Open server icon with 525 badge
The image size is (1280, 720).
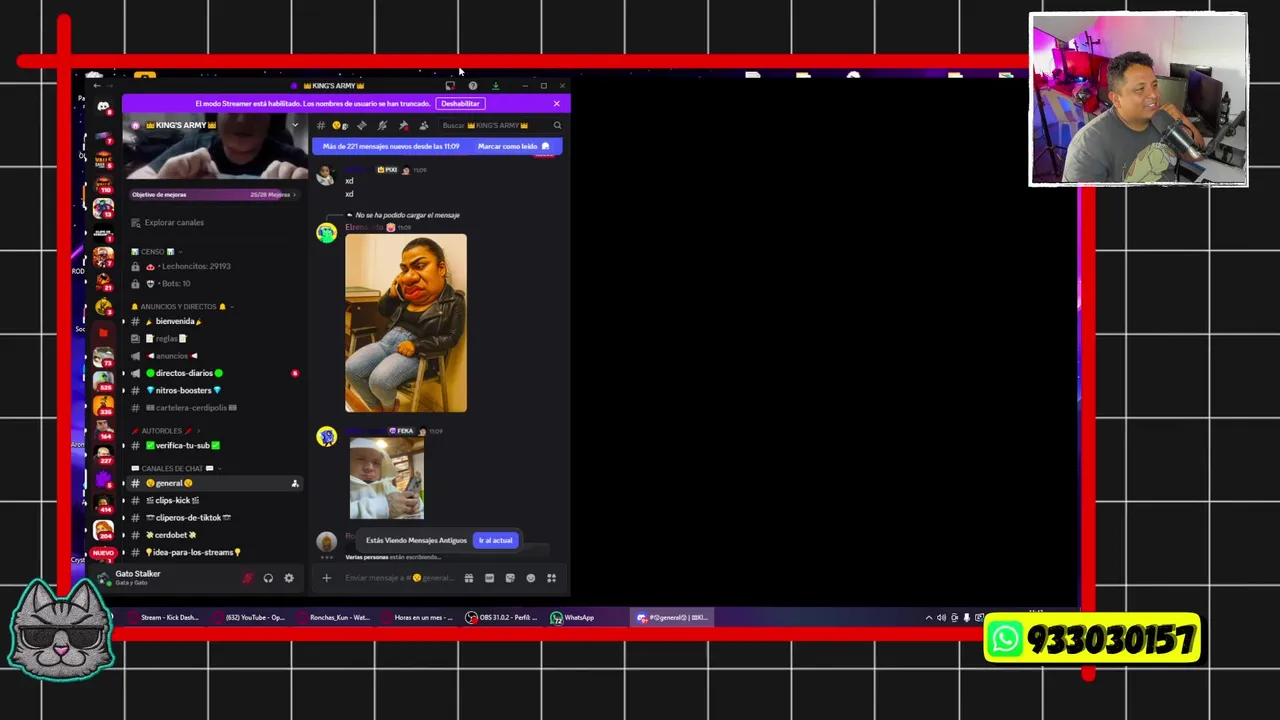(103, 381)
